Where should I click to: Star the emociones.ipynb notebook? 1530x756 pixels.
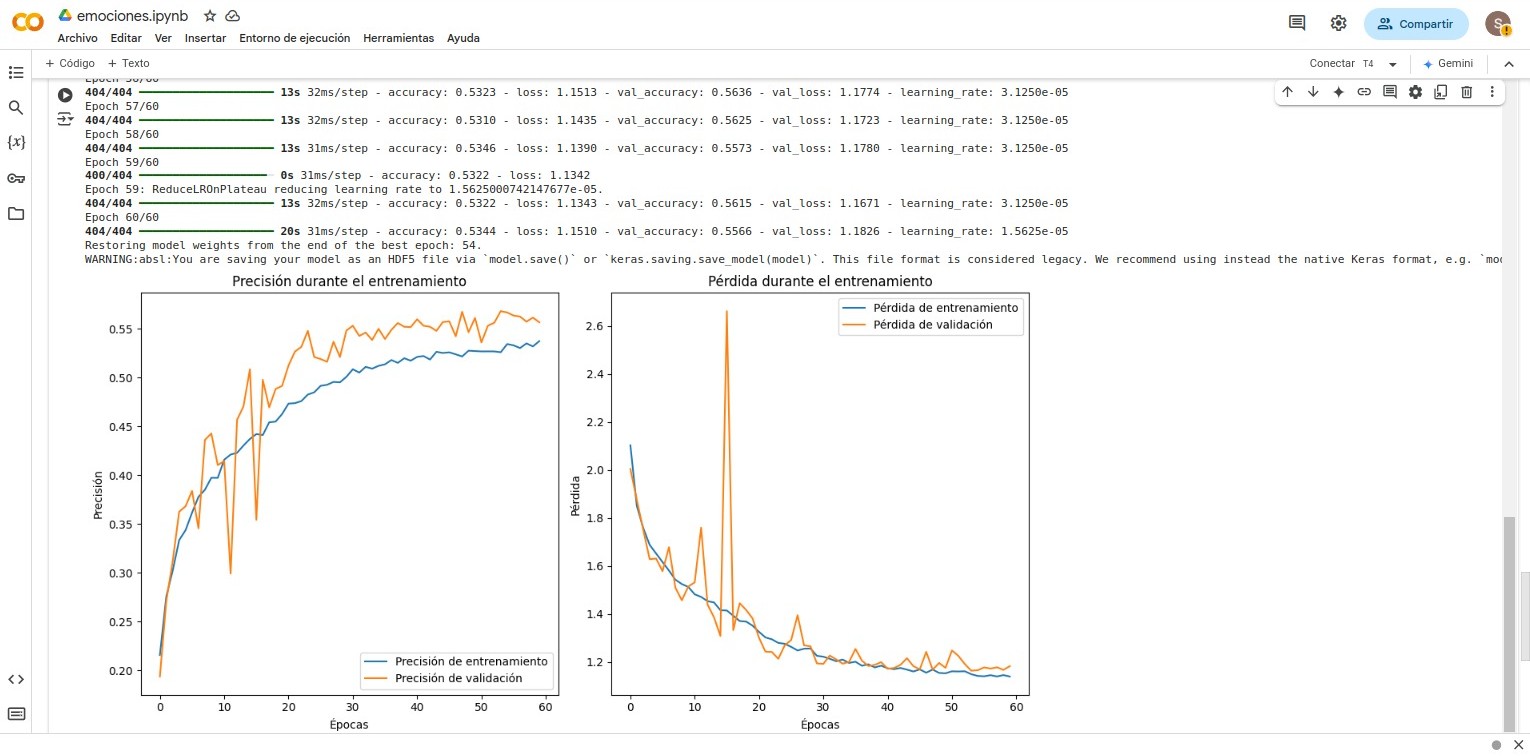(210, 16)
